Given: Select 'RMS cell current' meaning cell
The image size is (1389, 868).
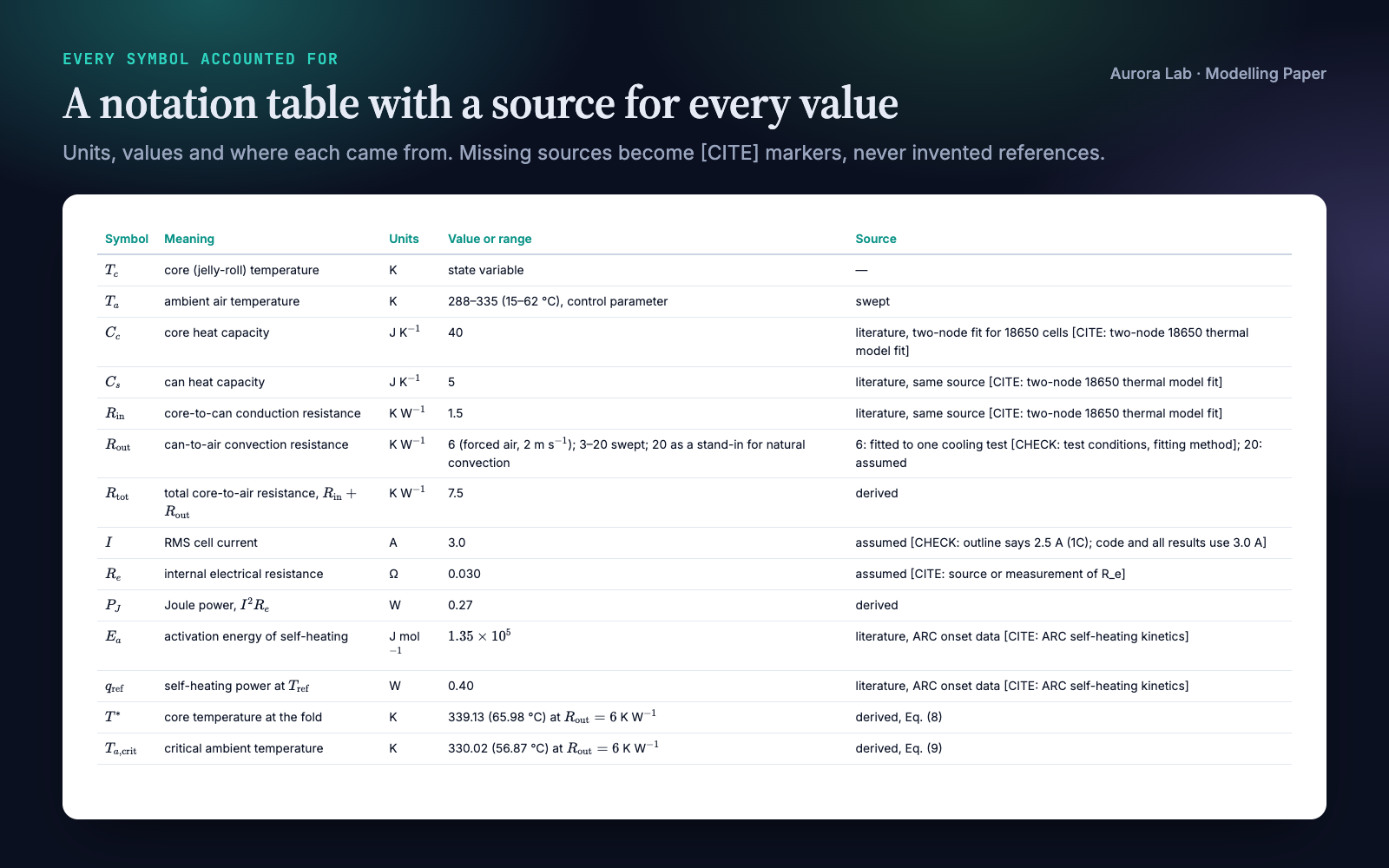Looking at the screenshot, I should (211, 542).
